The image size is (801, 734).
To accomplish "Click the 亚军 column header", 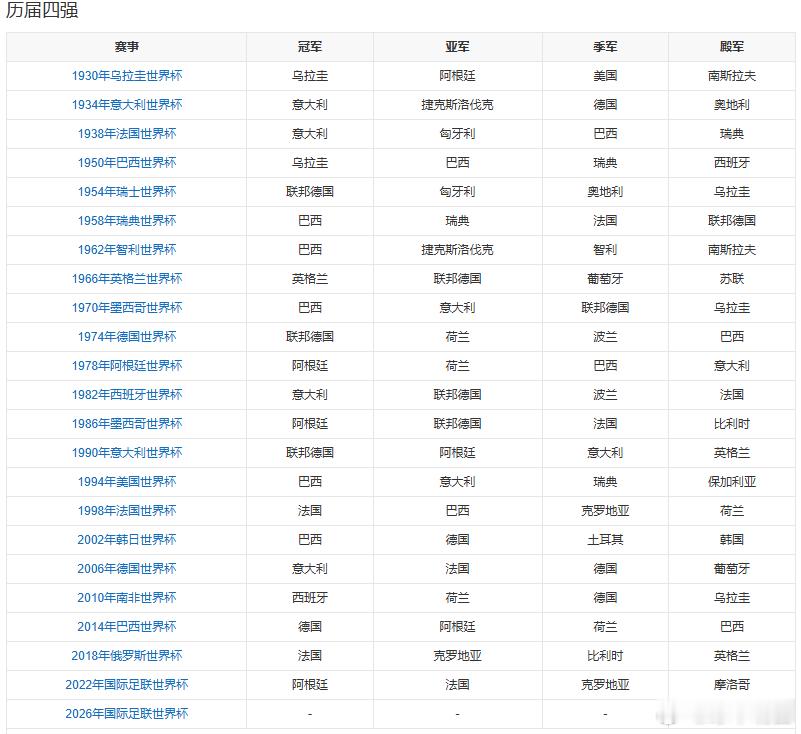I will 457,47.
